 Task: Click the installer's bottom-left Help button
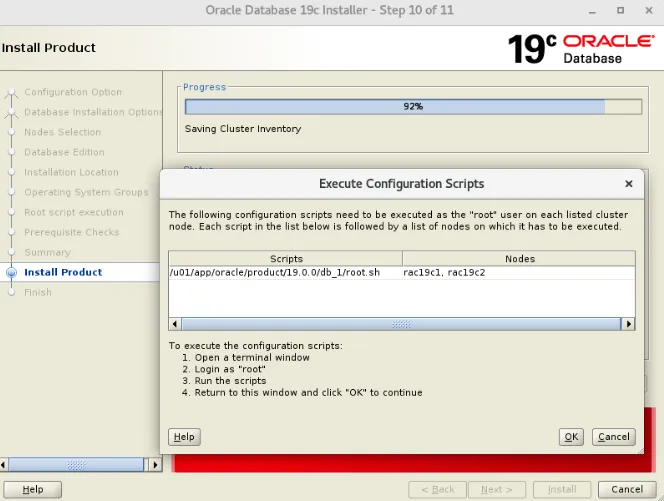coord(33,489)
